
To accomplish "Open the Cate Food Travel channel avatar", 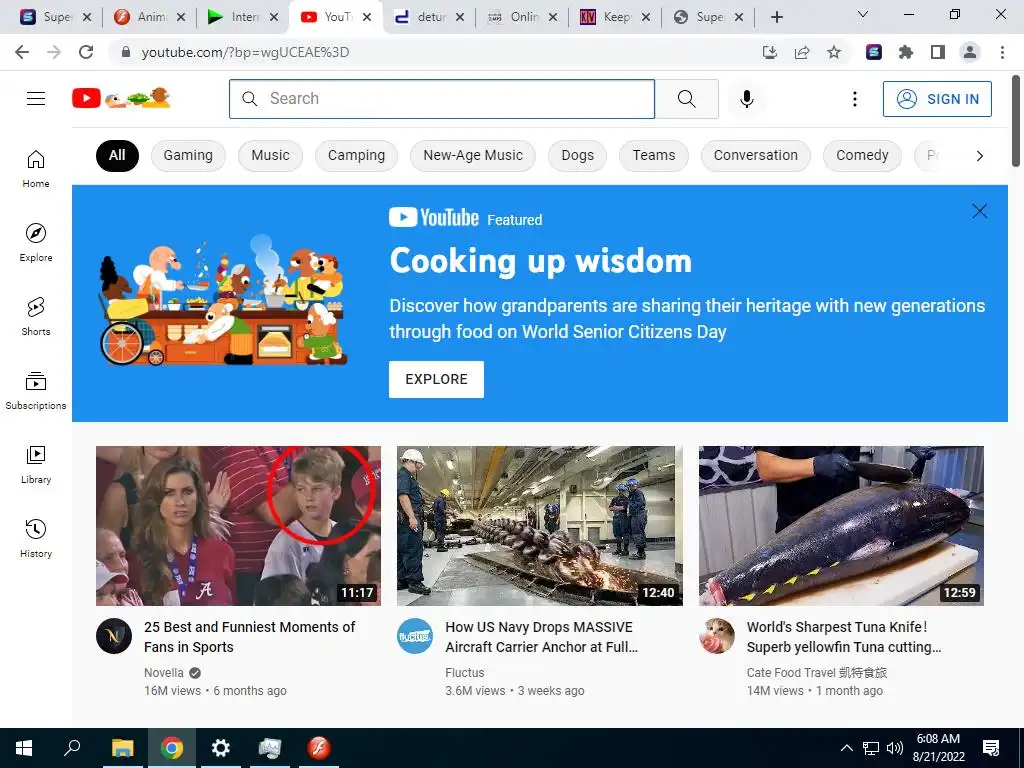I will point(716,636).
